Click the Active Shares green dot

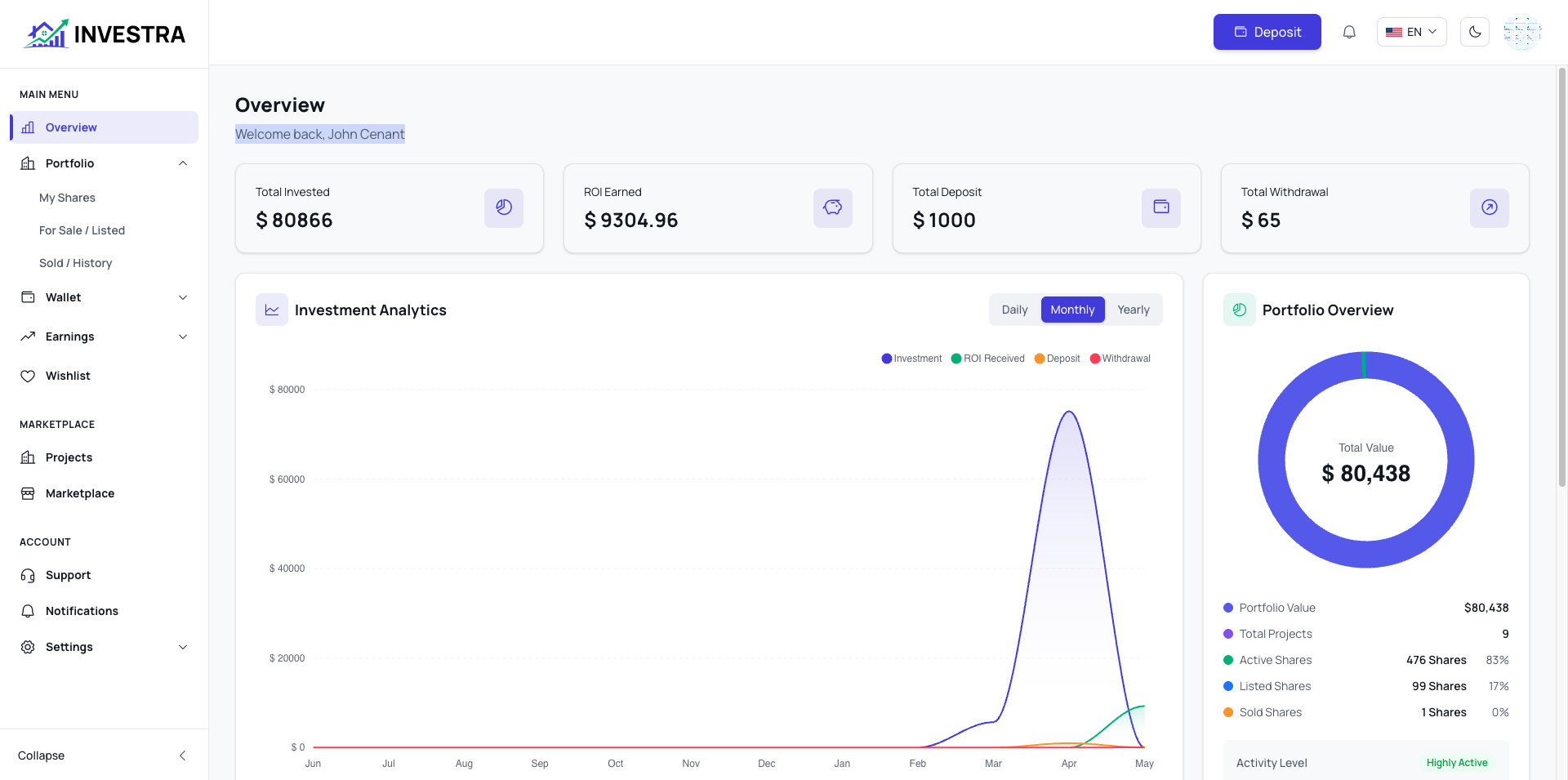1228,660
